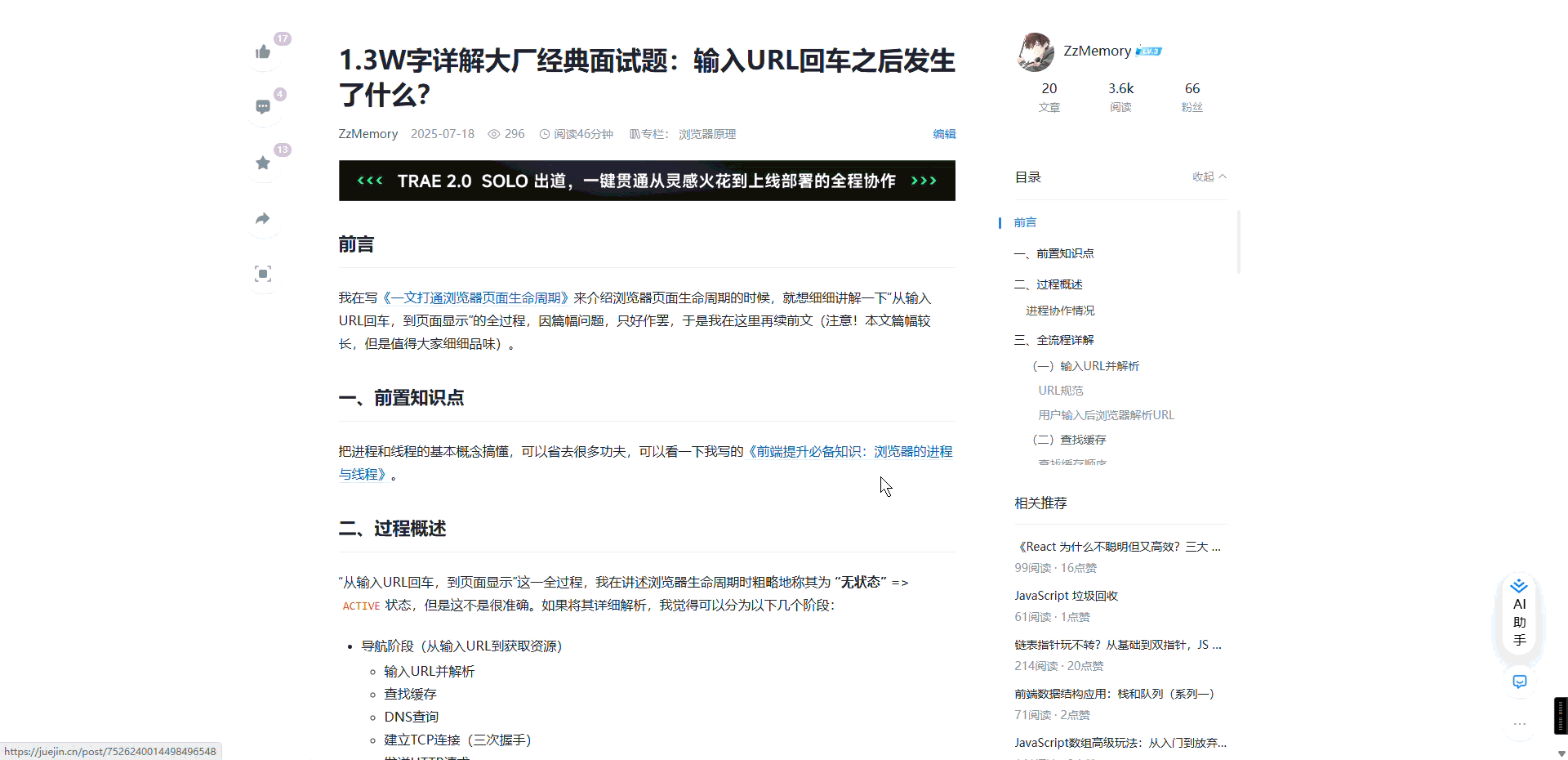Navigate to 前言 in the table of contents

[1026, 221]
